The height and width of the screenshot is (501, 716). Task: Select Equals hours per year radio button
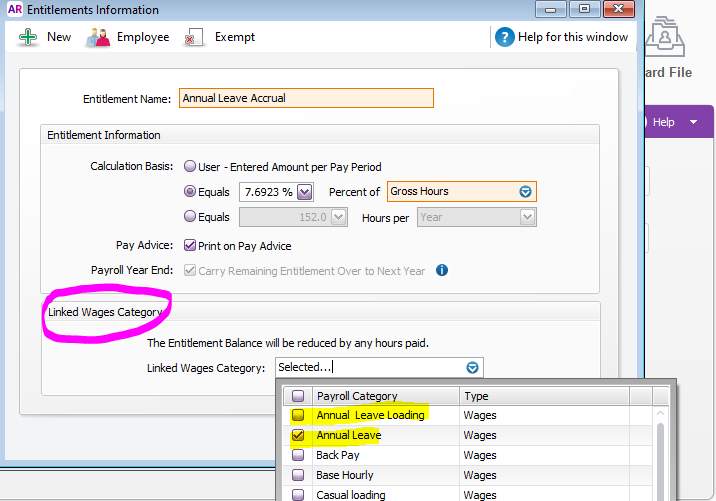[x=190, y=217]
